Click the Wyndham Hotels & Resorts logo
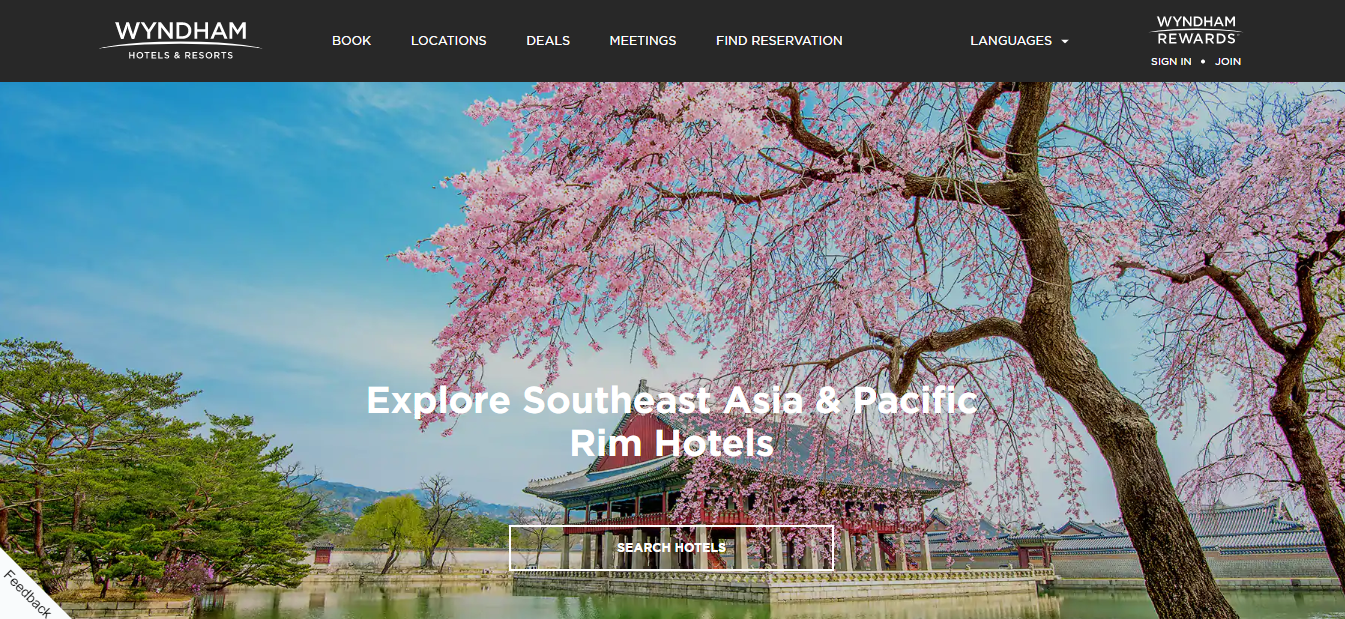Viewport: 1345px width, 619px height. 180,40
